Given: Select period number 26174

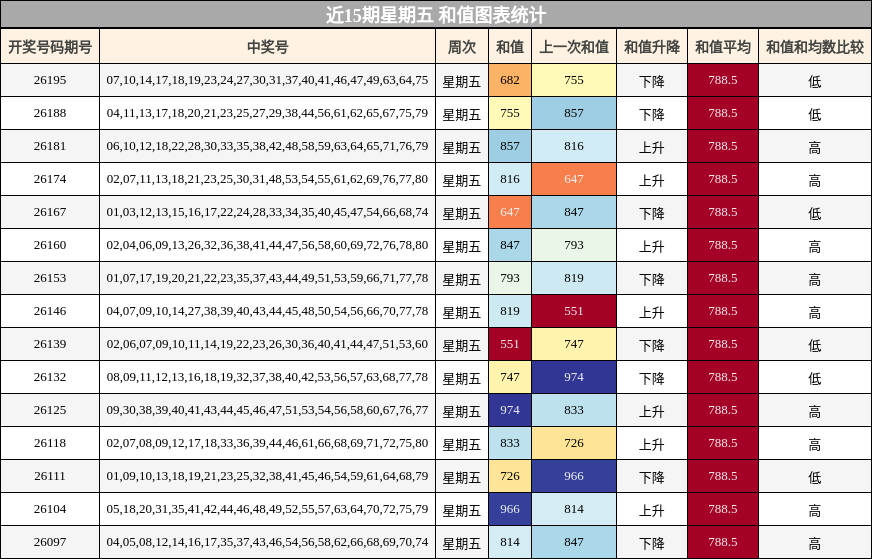Looking at the screenshot, I should tap(50, 179).
